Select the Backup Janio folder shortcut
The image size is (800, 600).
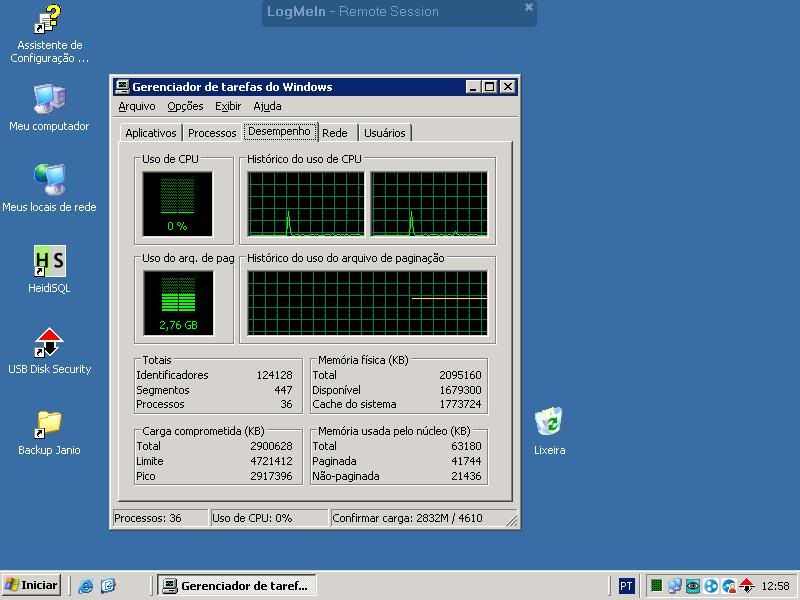(x=48, y=424)
